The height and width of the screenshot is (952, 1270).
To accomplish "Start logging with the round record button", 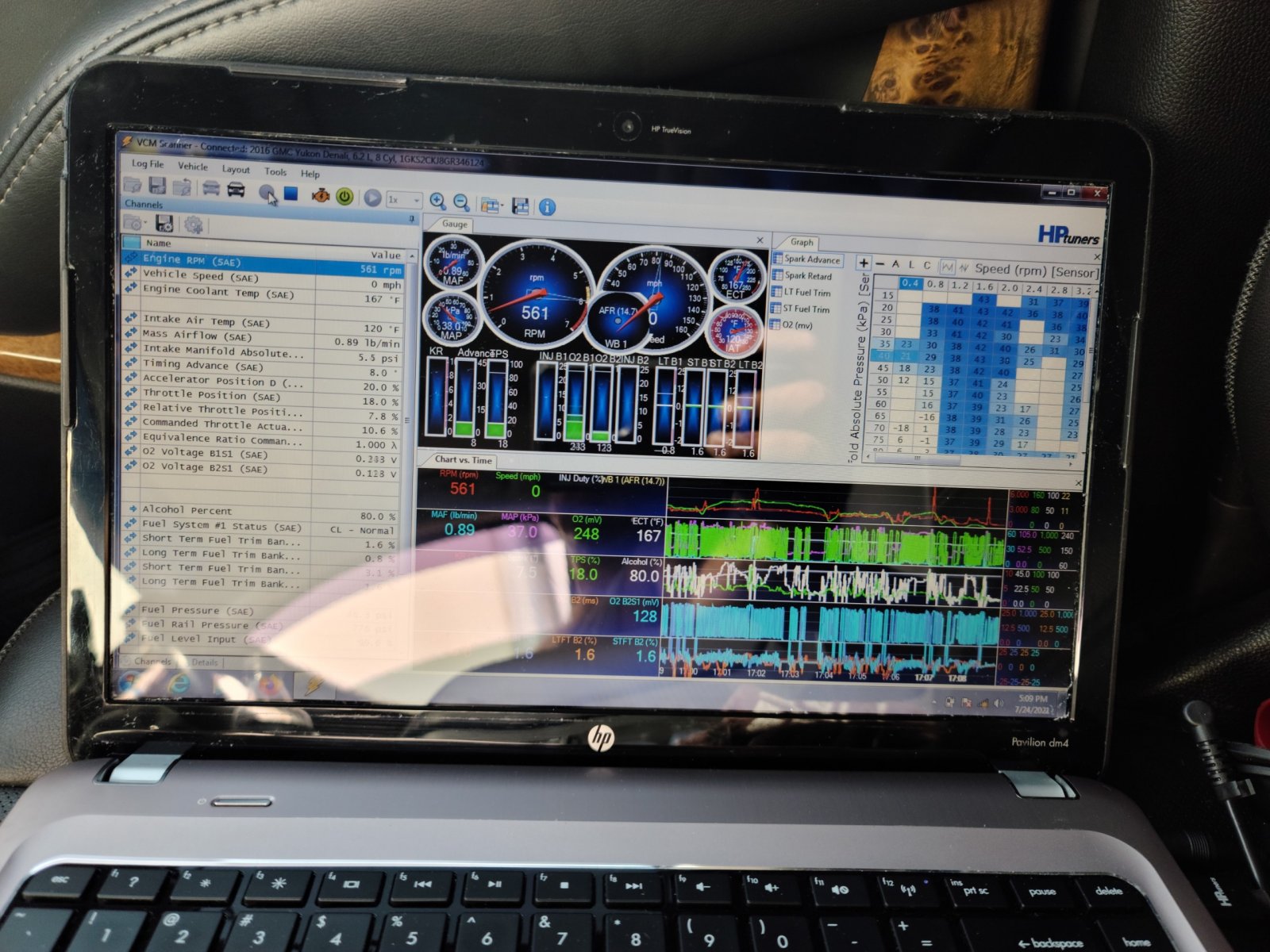I will click(267, 192).
